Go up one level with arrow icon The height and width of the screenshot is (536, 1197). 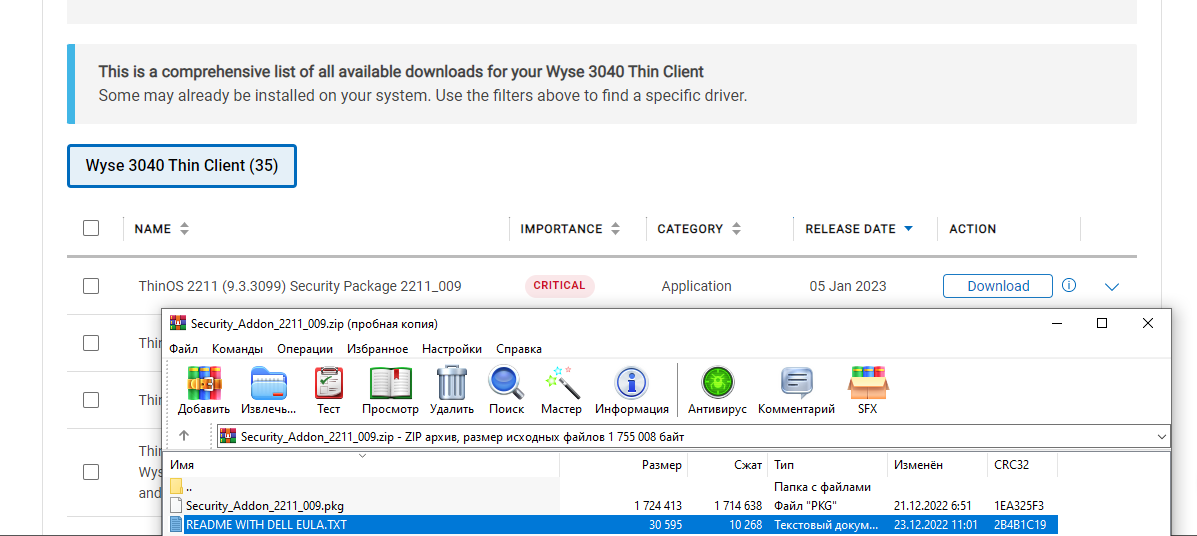[183, 436]
